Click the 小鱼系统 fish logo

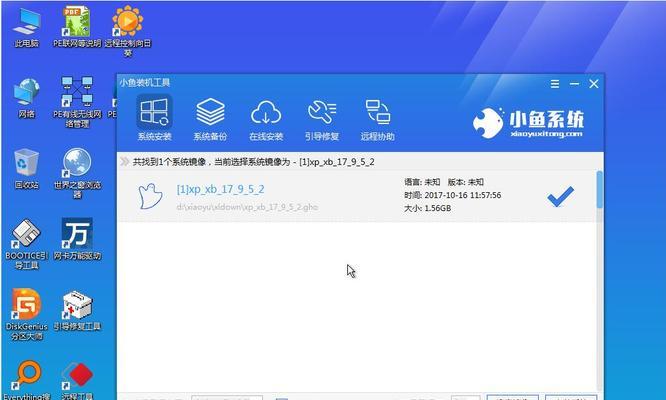tap(528, 122)
